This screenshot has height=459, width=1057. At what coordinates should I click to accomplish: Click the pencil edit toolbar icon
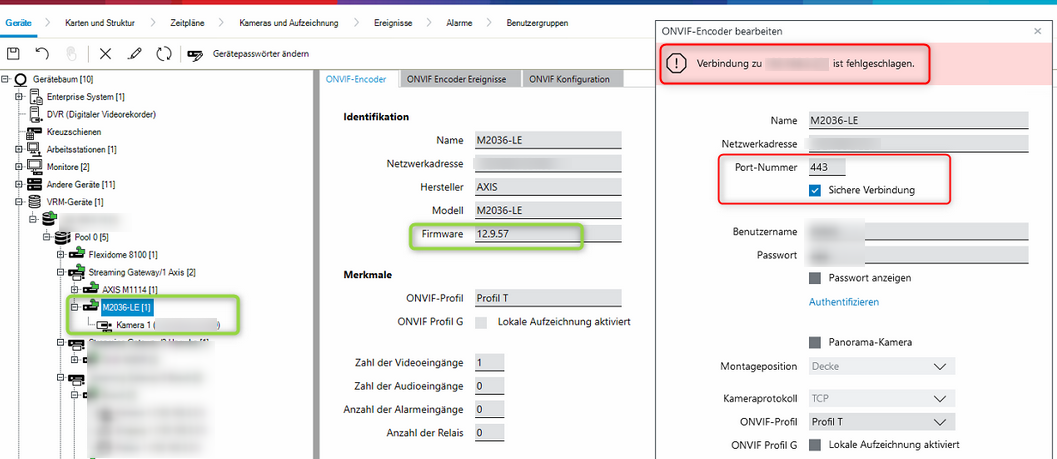[134, 54]
